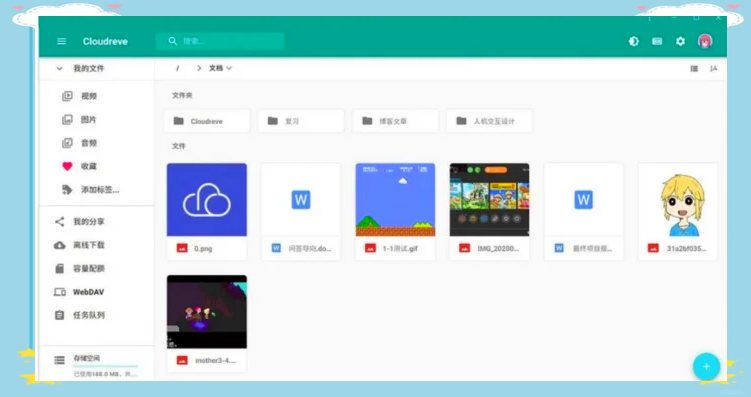Open the 复习 folder
The image size is (751, 397).
pyautogui.click(x=301, y=121)
